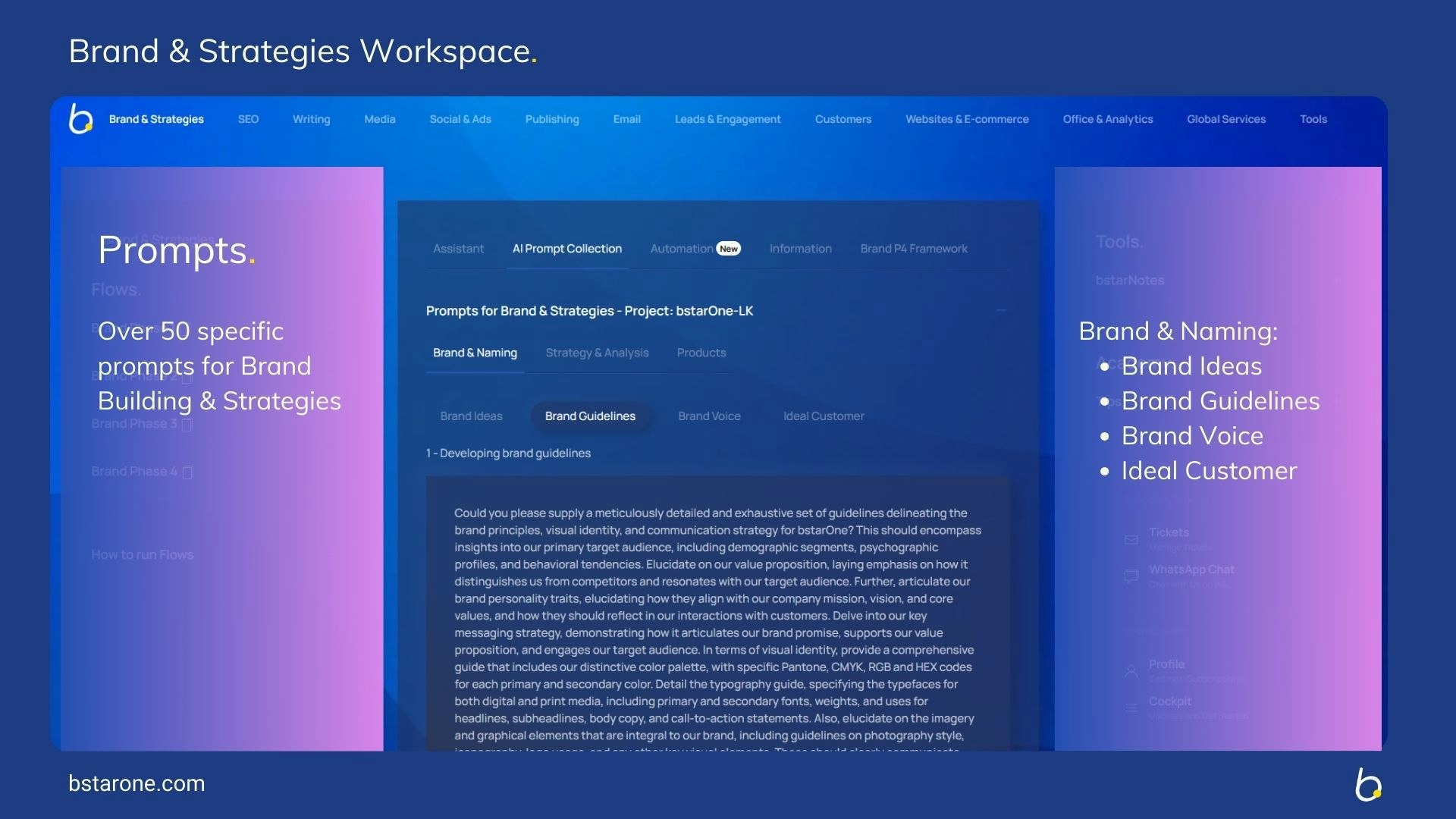Open the Products prompt category

pyautogui.click(x=701, y=353)
